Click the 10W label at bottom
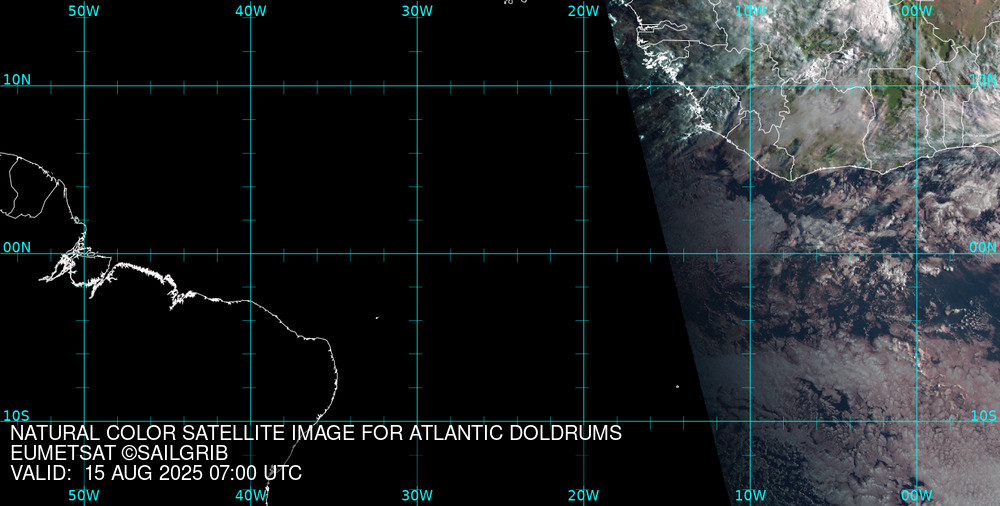 [751, 495]
